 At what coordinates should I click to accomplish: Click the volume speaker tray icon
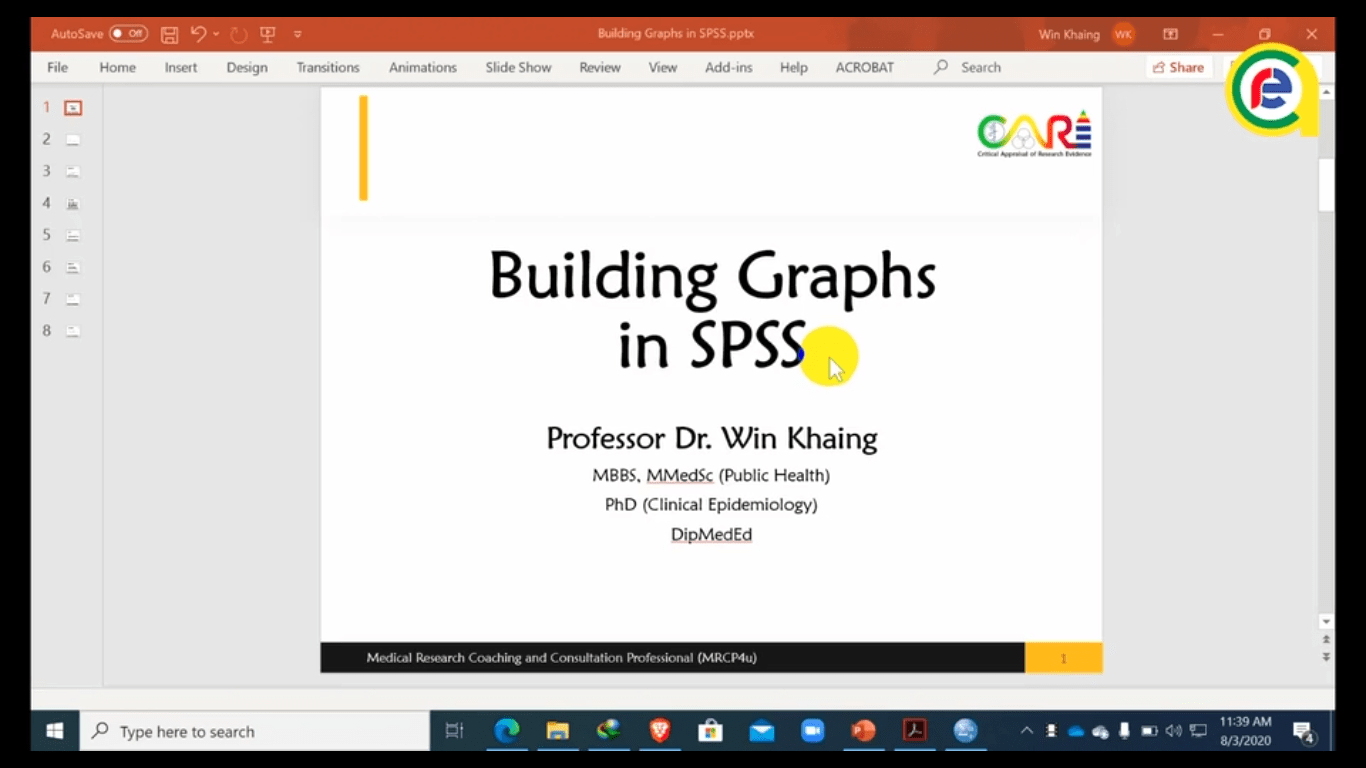pyautogui.click(x=1174, y=731)
